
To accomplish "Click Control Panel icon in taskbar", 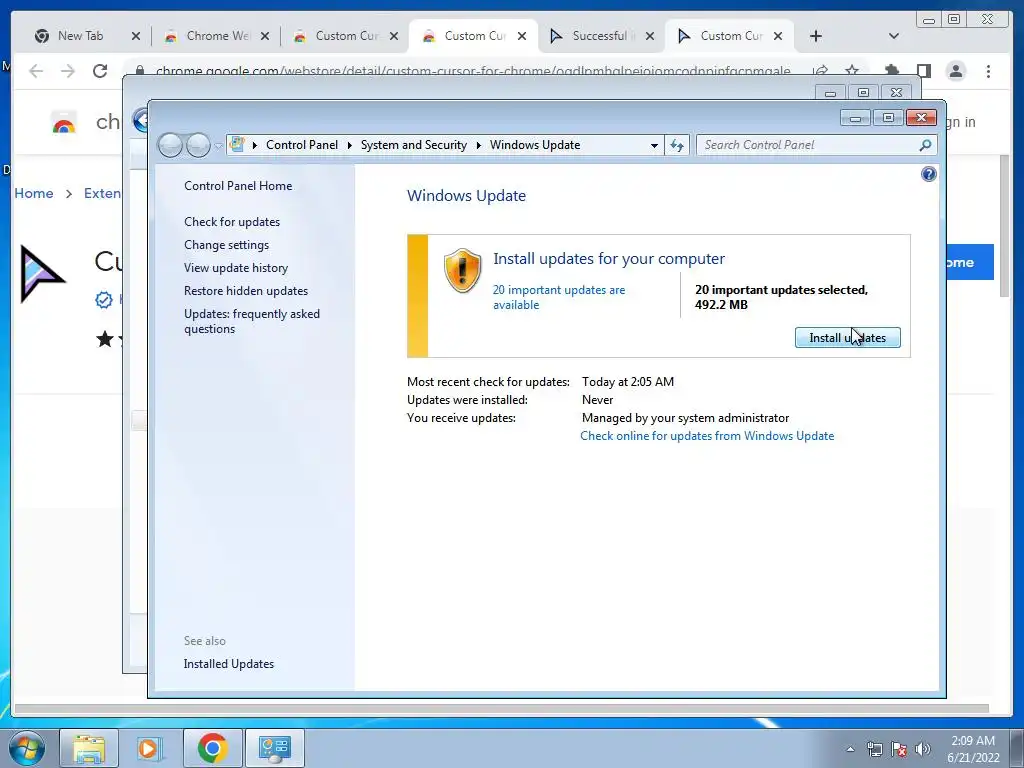I will click(x=274, y=748).
